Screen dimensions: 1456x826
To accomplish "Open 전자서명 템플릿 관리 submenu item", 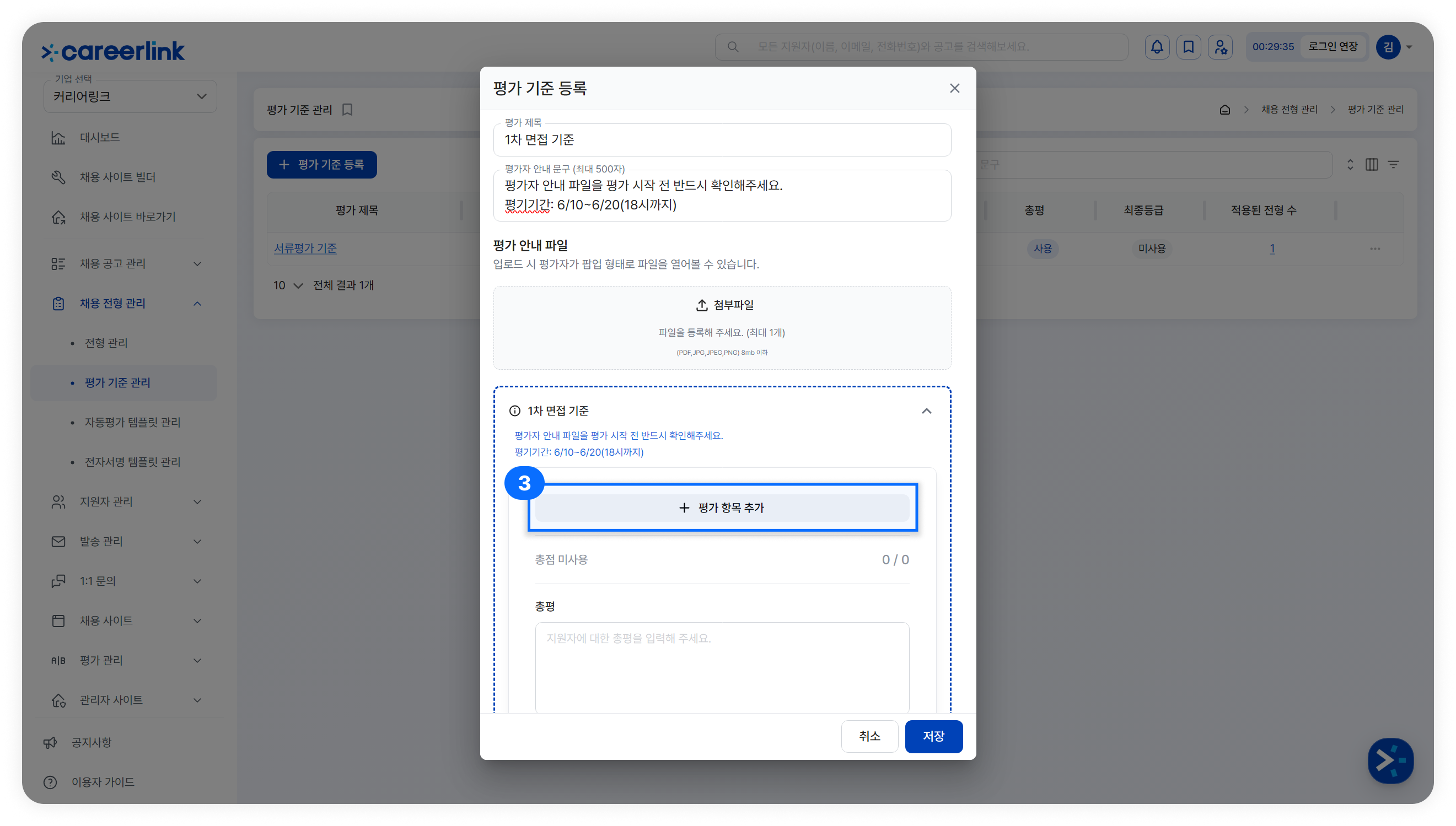I will [133, 462].
